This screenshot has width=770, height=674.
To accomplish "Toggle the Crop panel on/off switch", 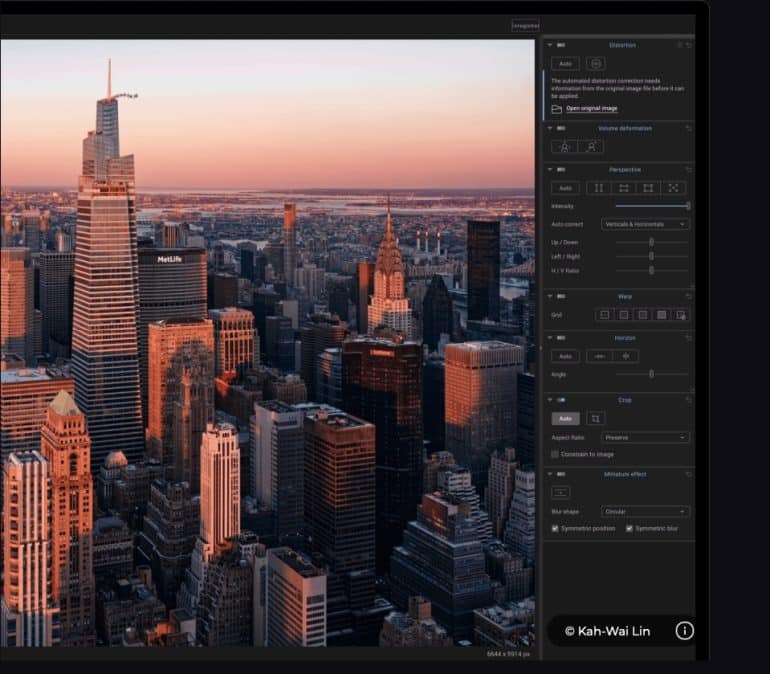I will tap(560, 399).
